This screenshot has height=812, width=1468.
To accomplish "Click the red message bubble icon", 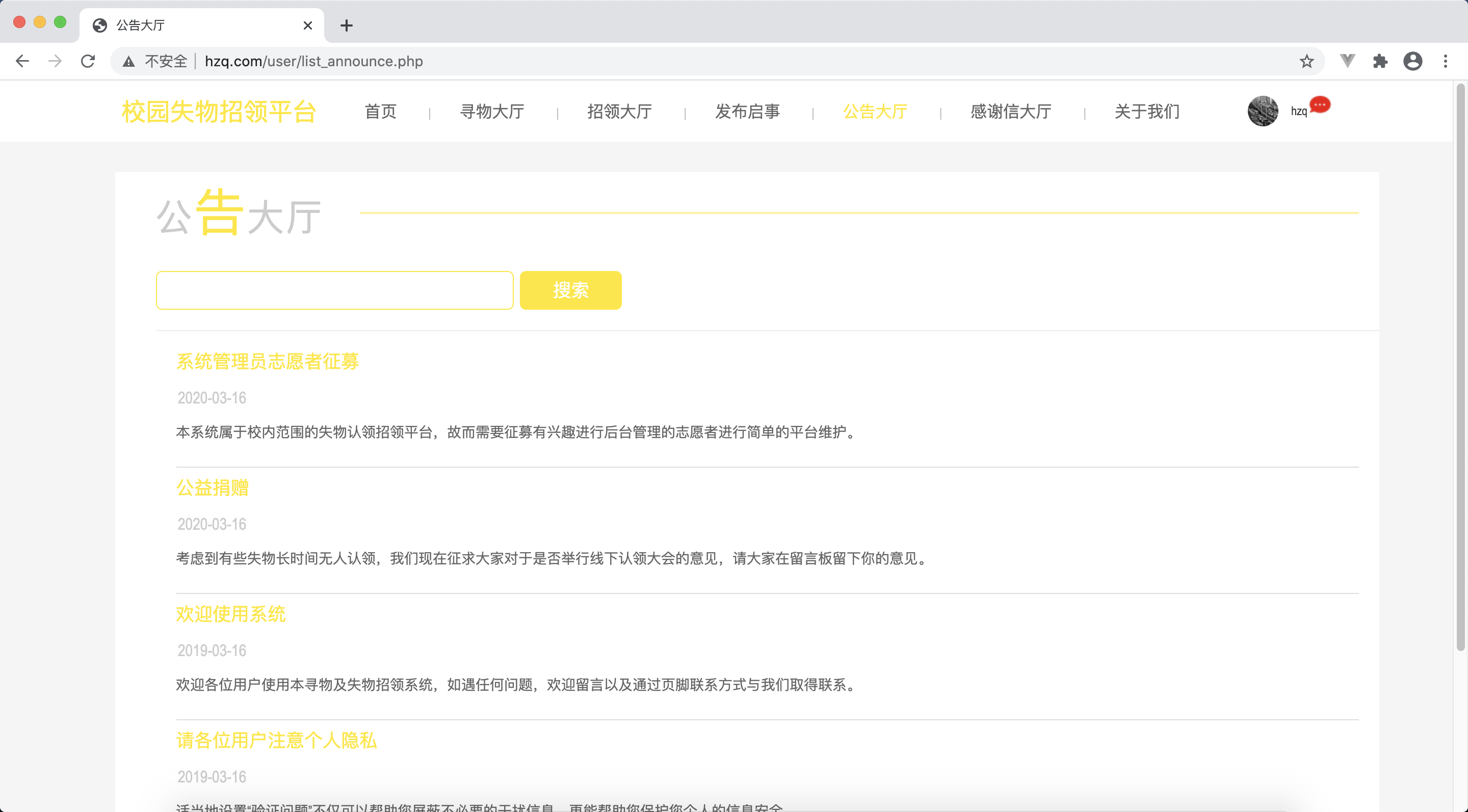I will pos(1320,105).
